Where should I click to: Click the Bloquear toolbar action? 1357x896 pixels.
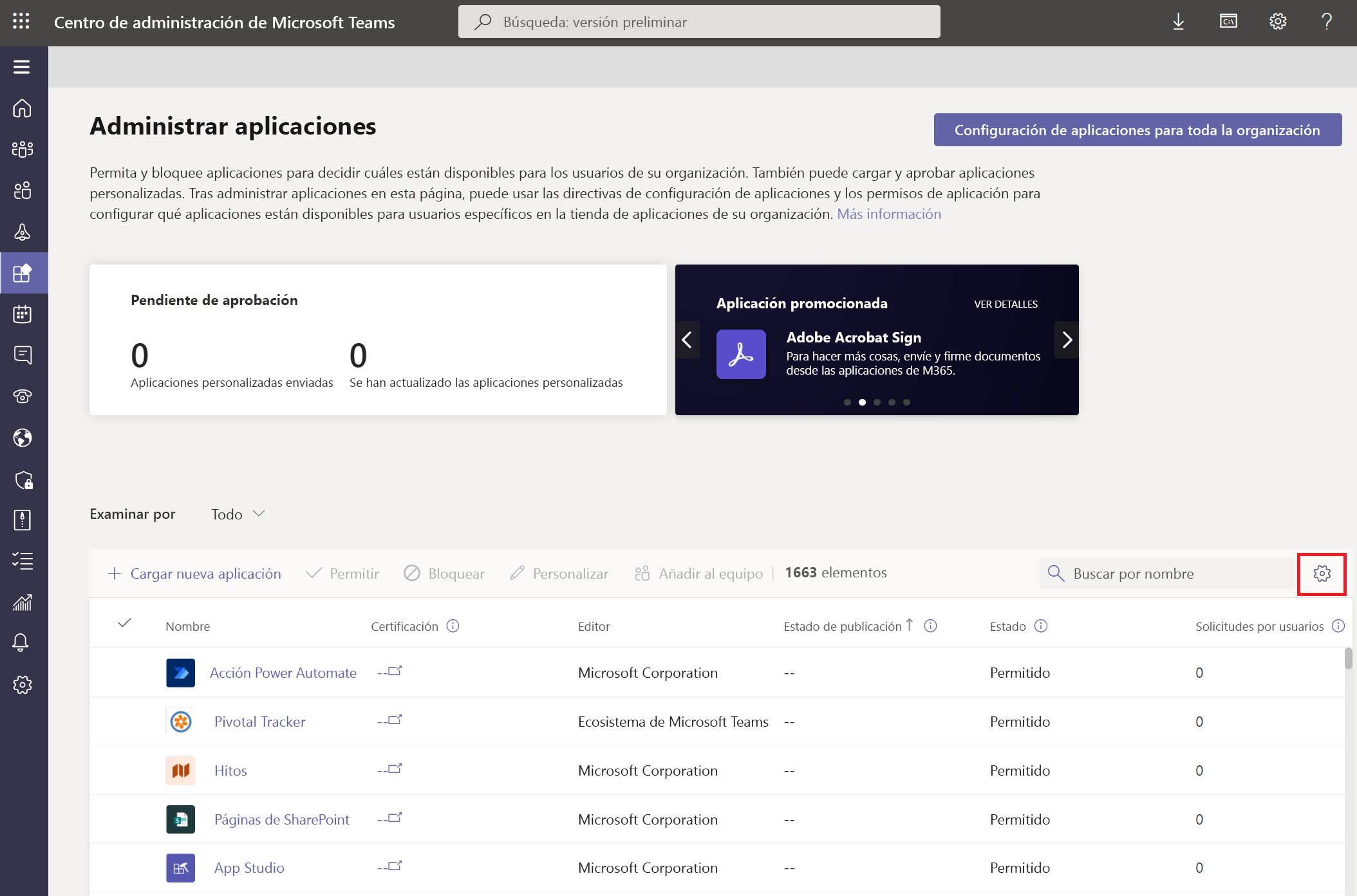coord(444,574)
